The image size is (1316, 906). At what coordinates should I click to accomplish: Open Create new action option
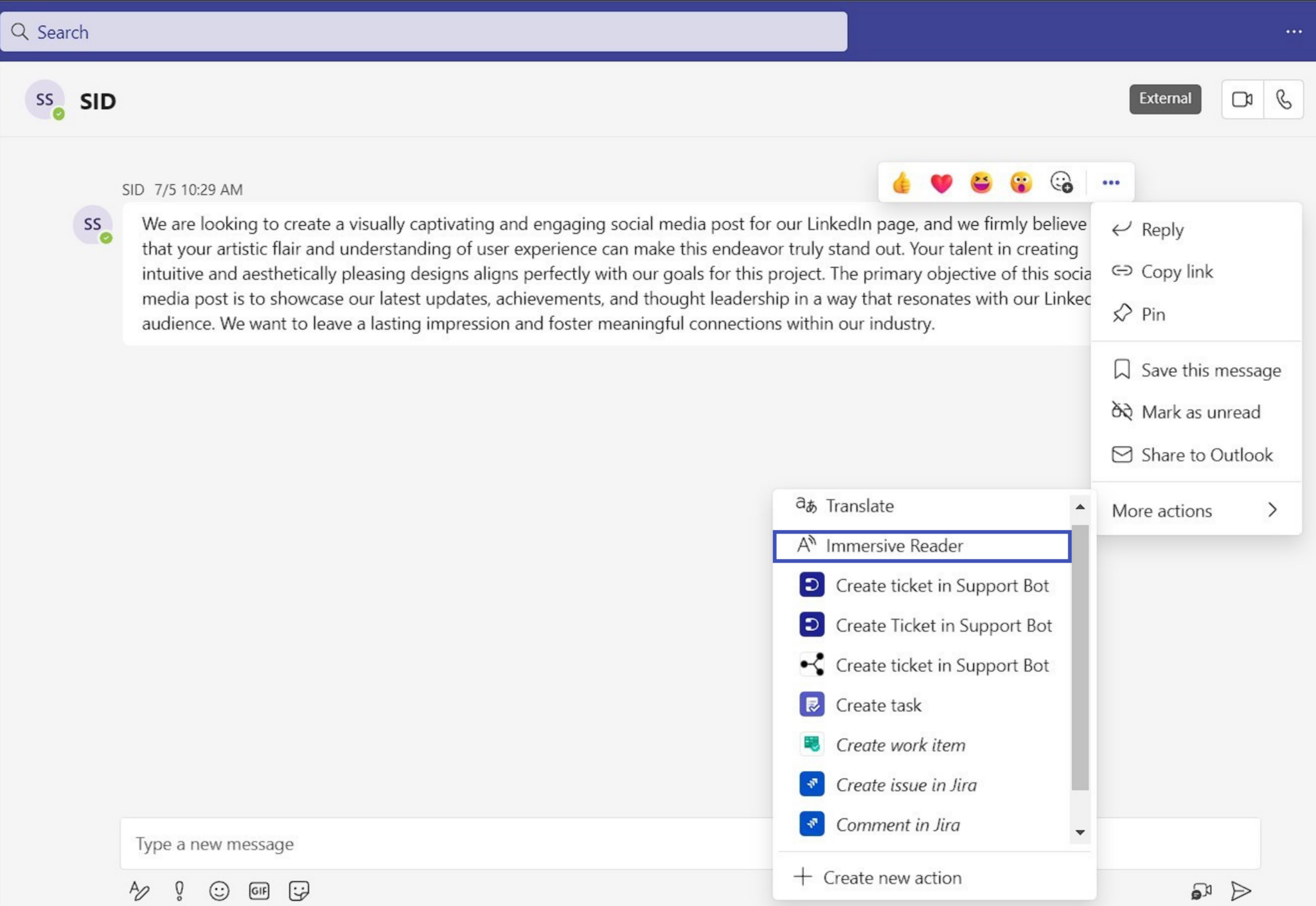[x=893, y=877]
